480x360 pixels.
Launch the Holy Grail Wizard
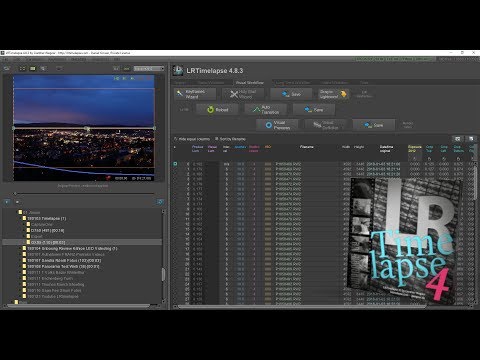[x=244, y=94]
